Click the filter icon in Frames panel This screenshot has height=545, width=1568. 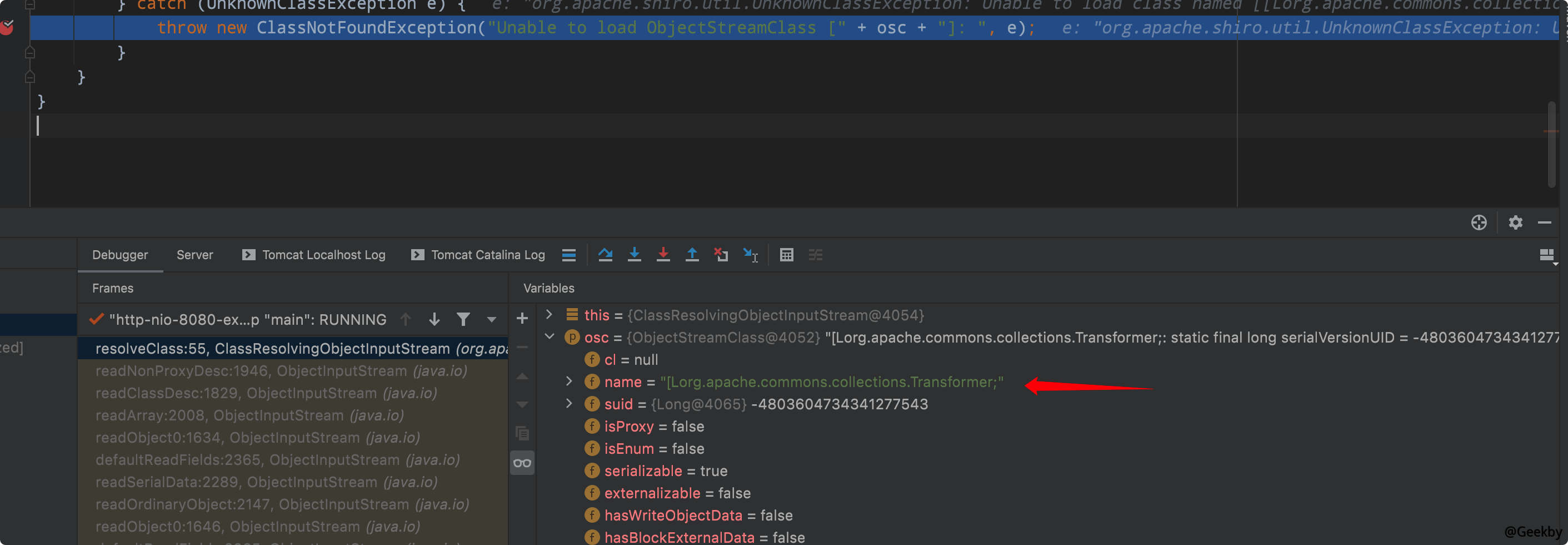coord(464,319)
